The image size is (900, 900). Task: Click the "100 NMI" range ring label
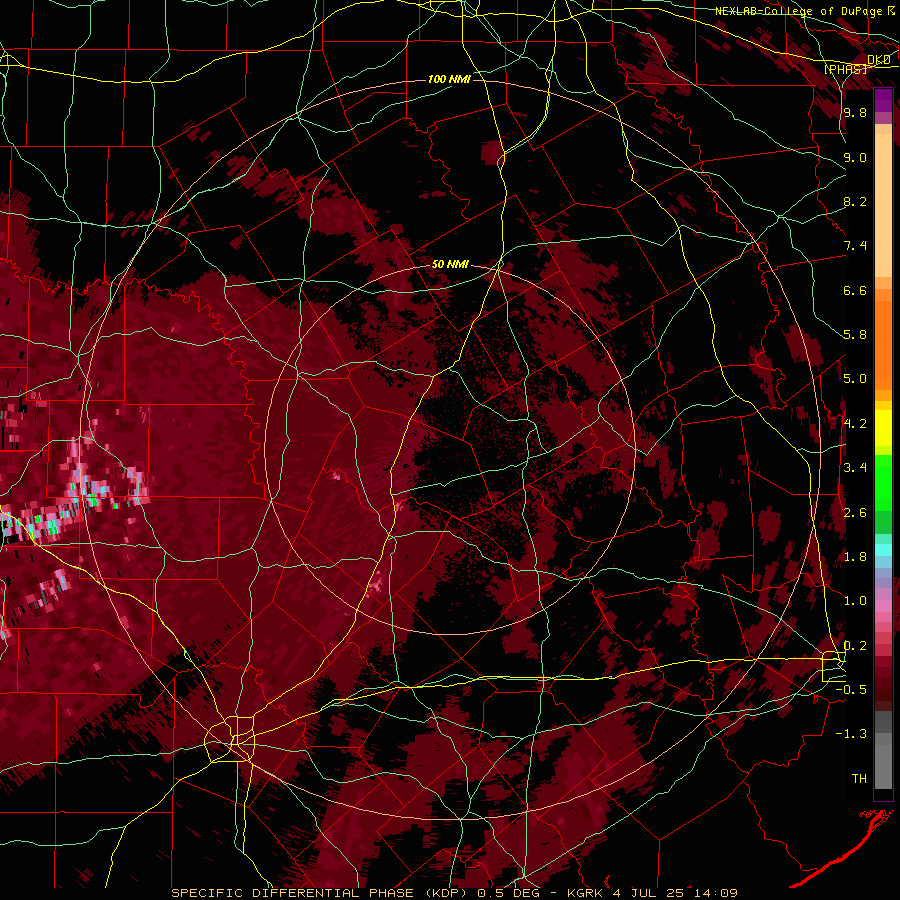pos(449,79)
